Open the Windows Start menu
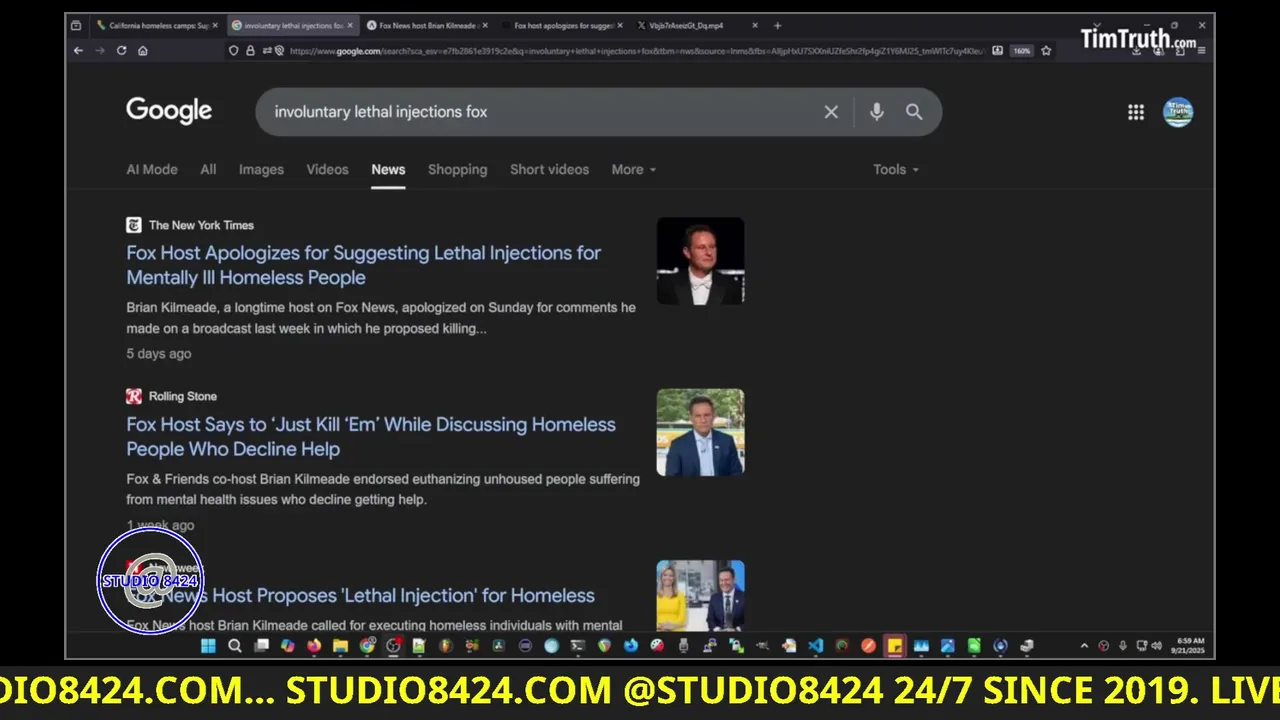 (x=208, y=646)
